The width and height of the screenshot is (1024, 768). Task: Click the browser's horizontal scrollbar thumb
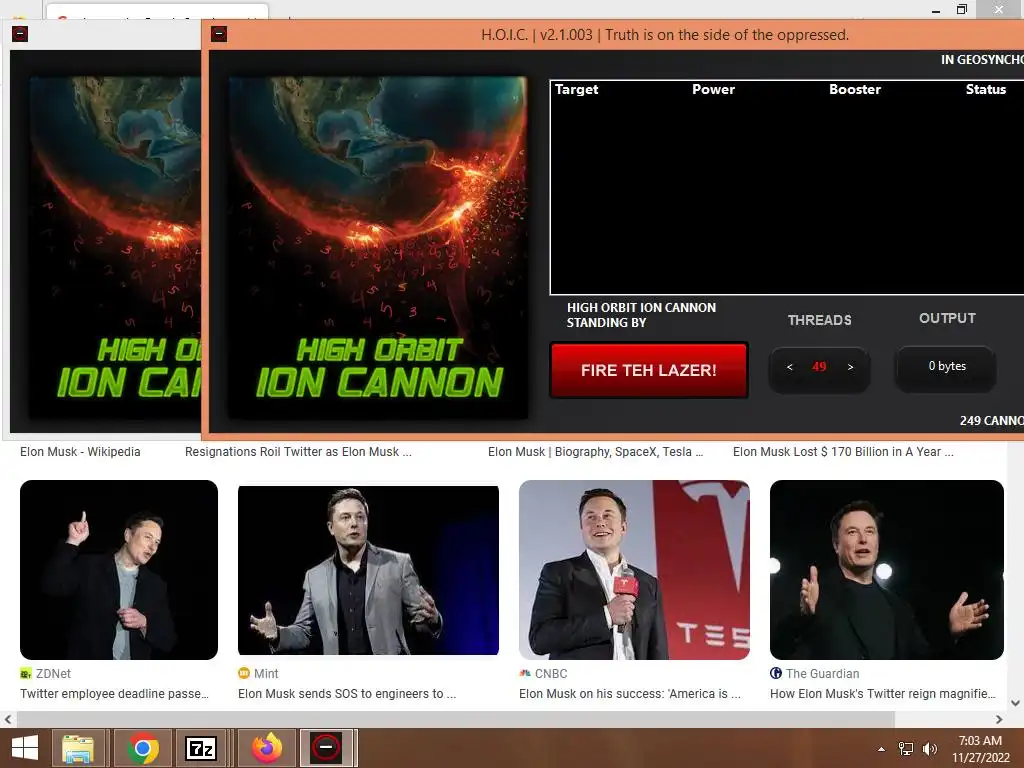click(455, 720)
